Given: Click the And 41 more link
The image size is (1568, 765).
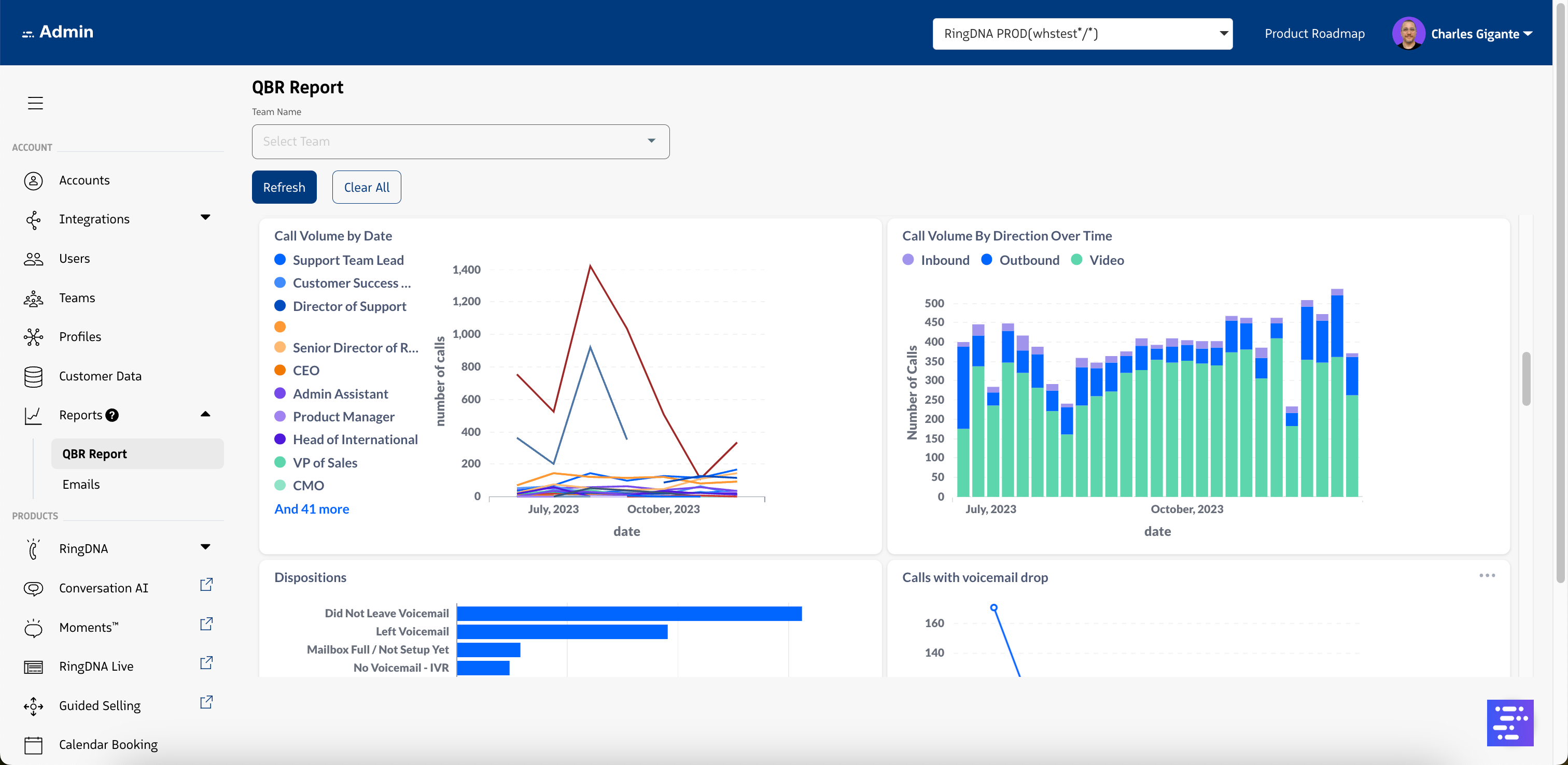Looking at the screenshot, I should 312,509.
